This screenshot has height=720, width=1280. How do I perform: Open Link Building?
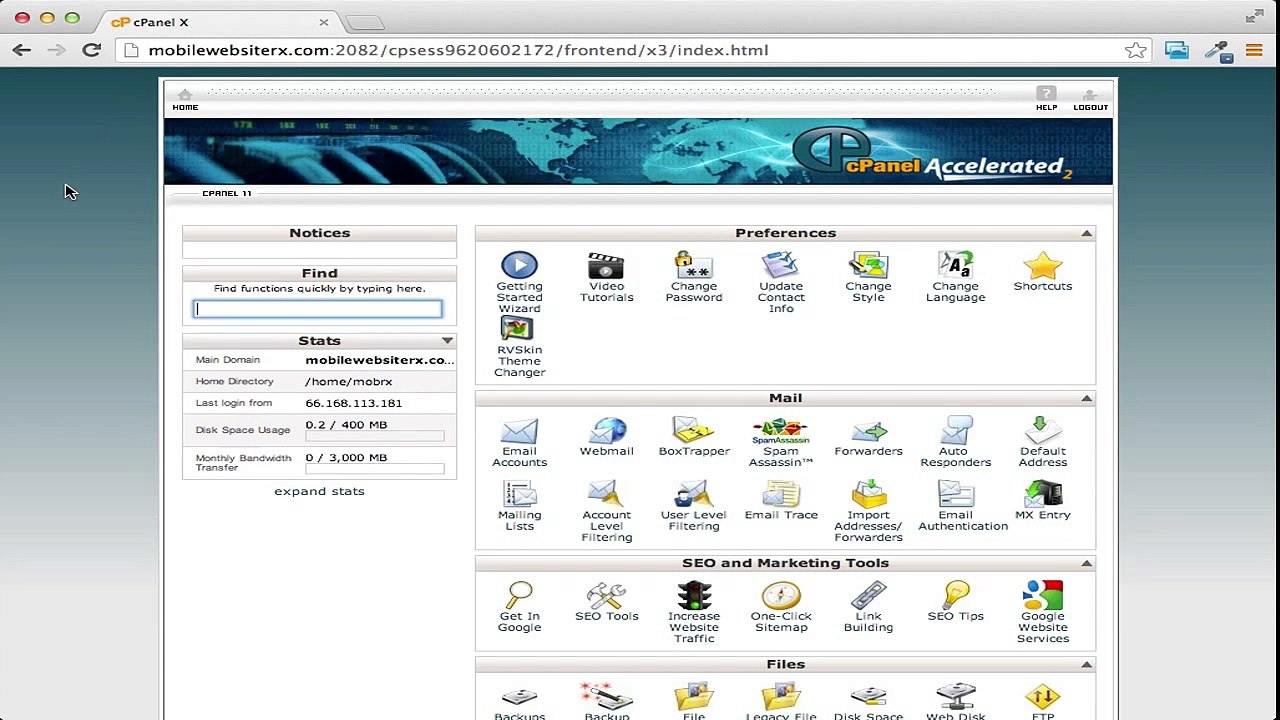click(x=868, y=607)
